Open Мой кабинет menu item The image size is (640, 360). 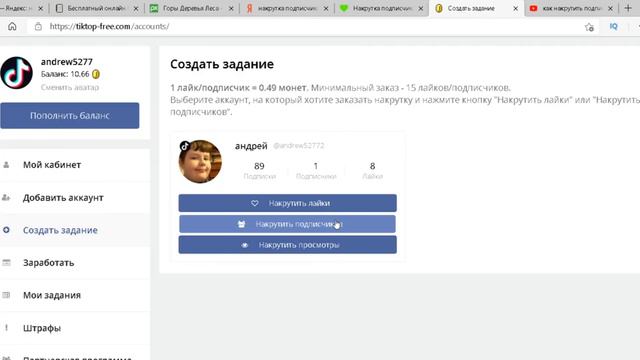pos(75,165)
